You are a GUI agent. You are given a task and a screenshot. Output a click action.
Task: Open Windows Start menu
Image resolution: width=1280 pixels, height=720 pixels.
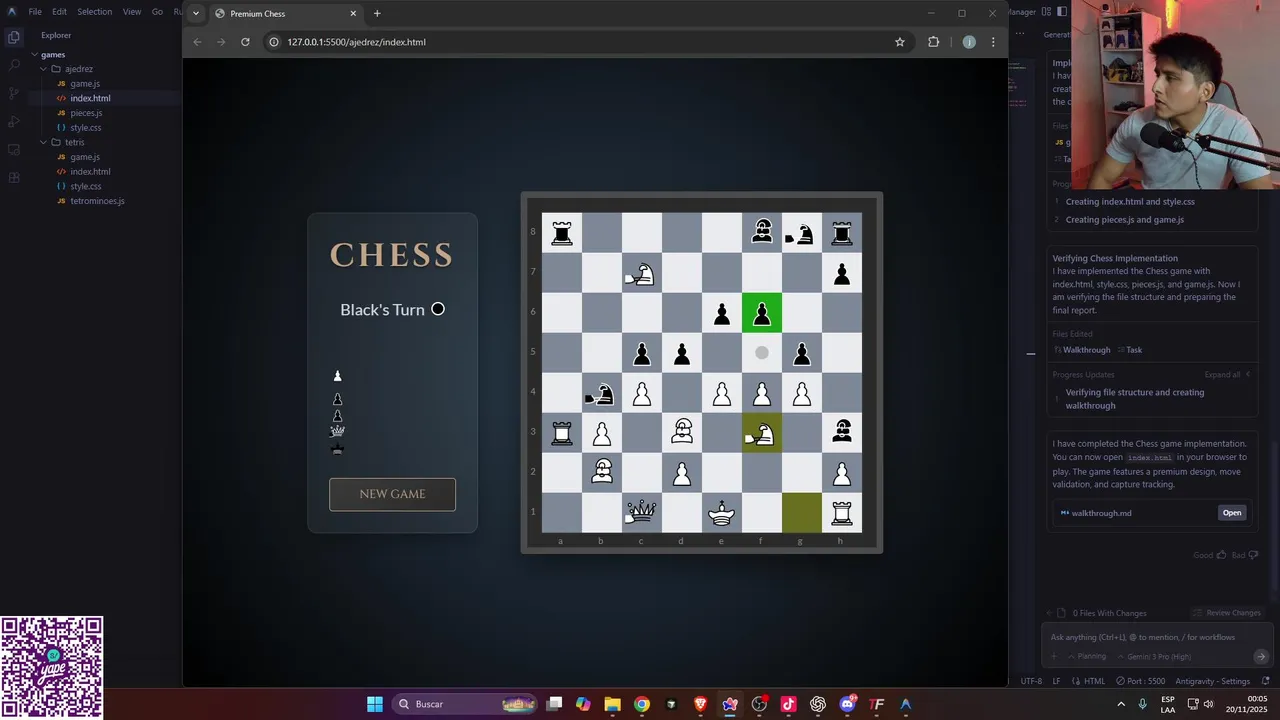(x=375, y=704)
